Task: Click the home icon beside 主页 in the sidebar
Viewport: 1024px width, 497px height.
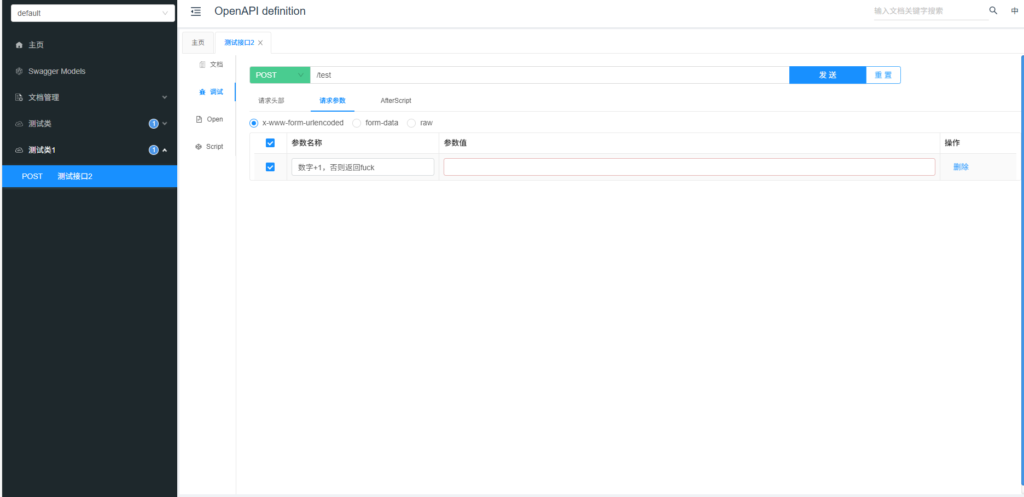Action: 19,45
